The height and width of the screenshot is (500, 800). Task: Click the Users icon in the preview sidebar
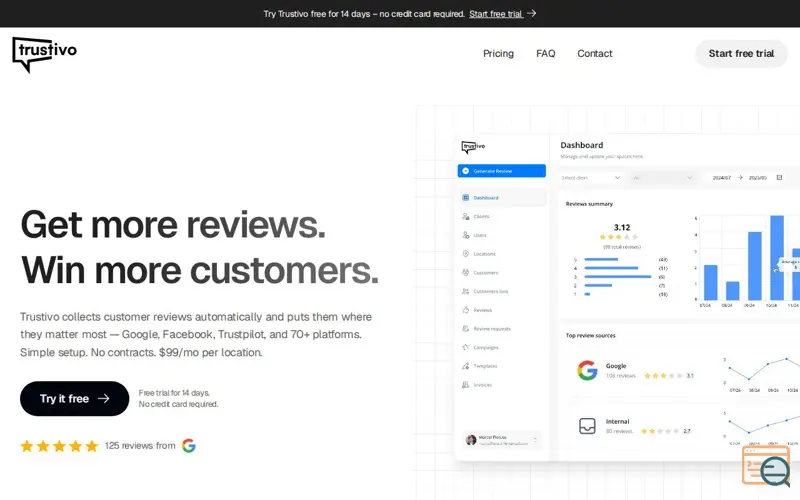pos(465,235)
